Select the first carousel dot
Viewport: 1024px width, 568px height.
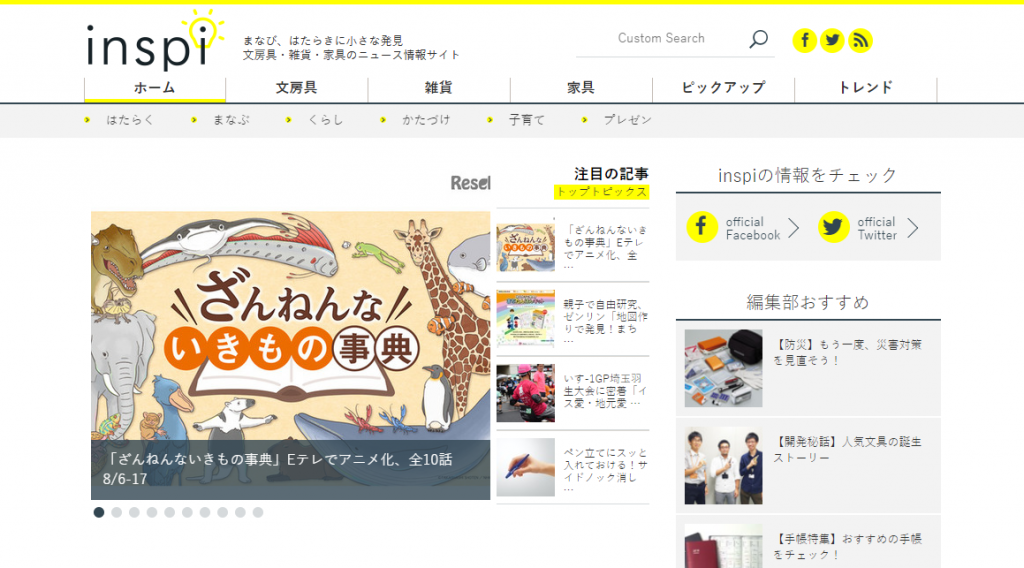point(99,513)
